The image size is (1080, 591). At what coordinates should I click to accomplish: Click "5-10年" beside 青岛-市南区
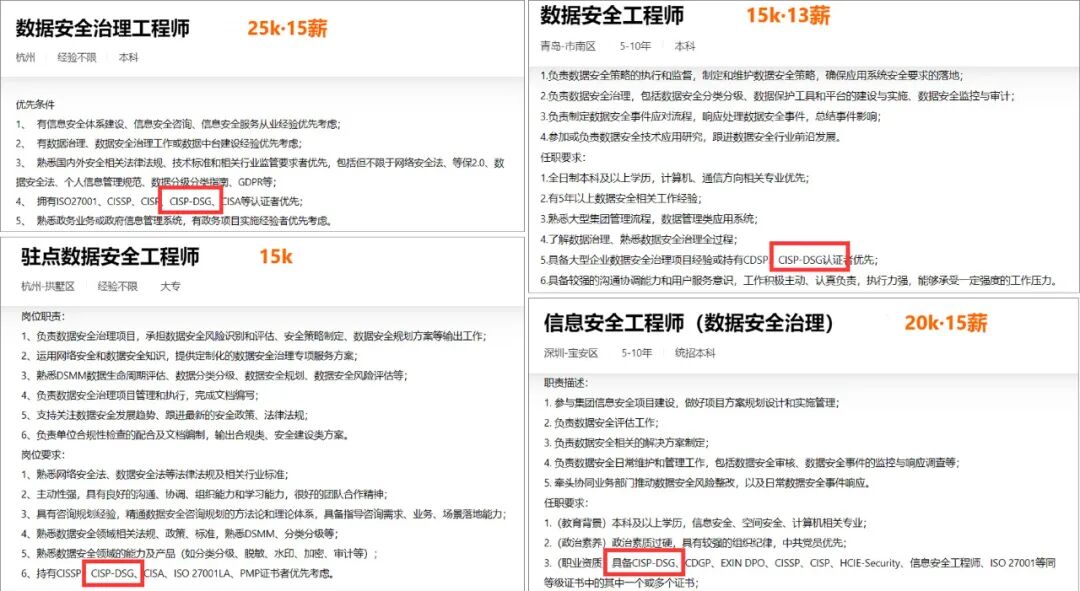(x=634, y=46)
